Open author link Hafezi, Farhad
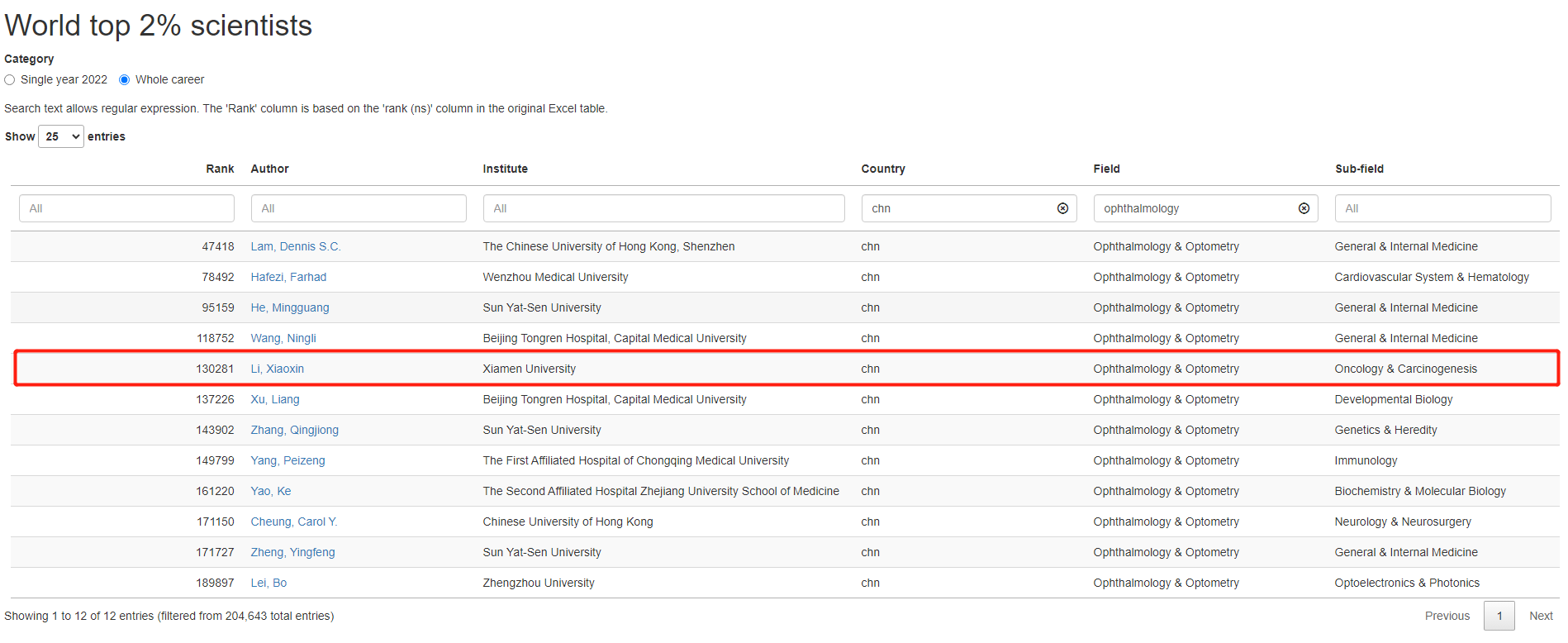The image size is (1568, 643). click(288, 277)
